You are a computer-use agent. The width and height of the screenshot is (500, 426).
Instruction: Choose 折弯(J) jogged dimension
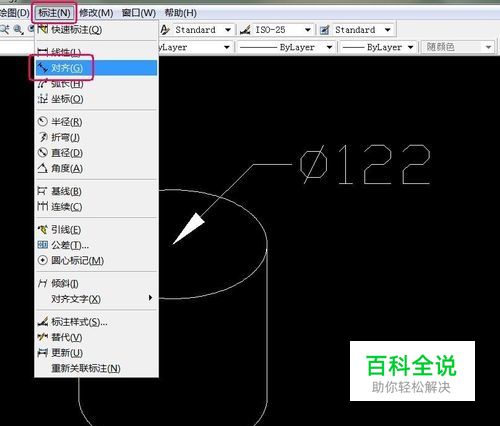[97, 137]
